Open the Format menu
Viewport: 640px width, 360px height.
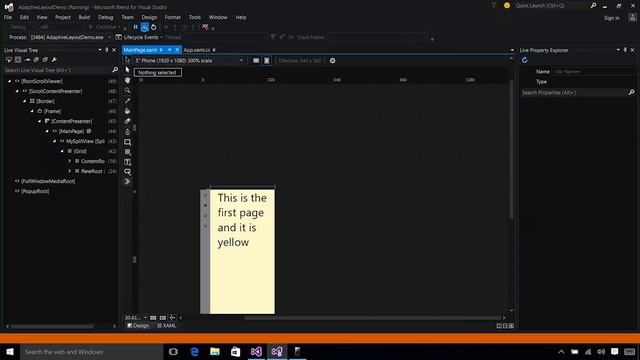[173, 17]
